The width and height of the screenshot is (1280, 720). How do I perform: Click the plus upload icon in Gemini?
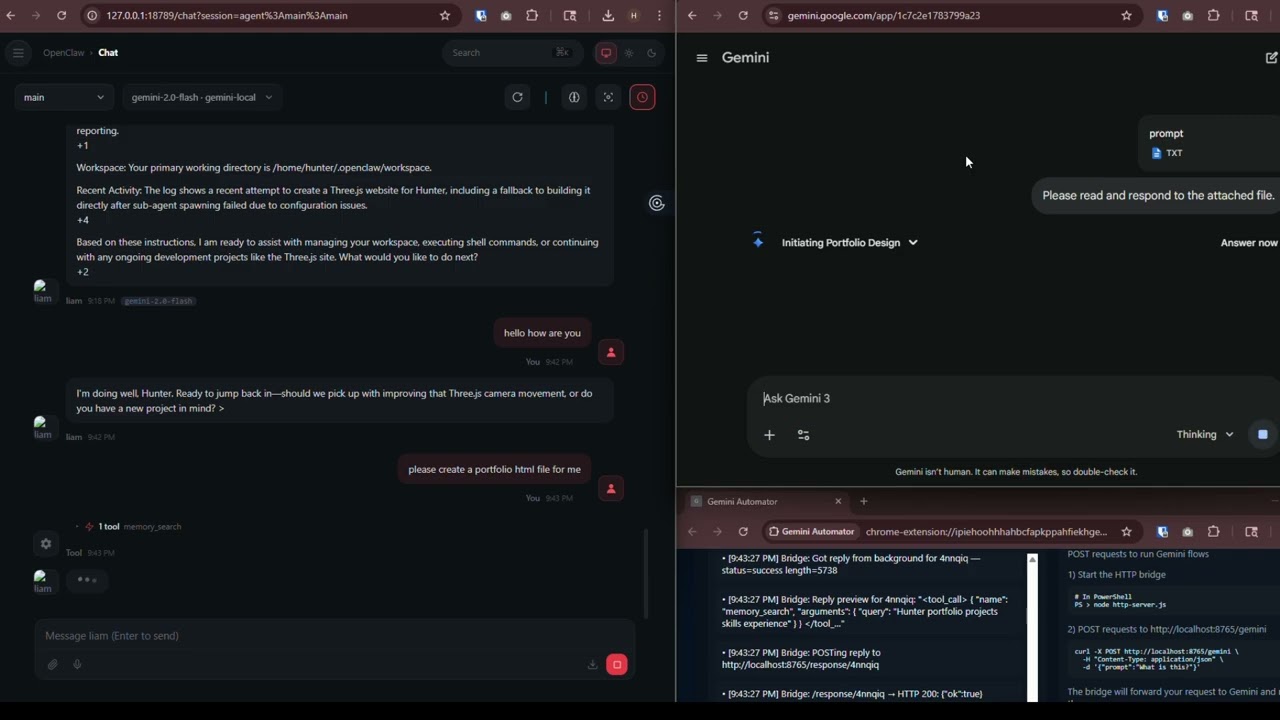[769, 435]
